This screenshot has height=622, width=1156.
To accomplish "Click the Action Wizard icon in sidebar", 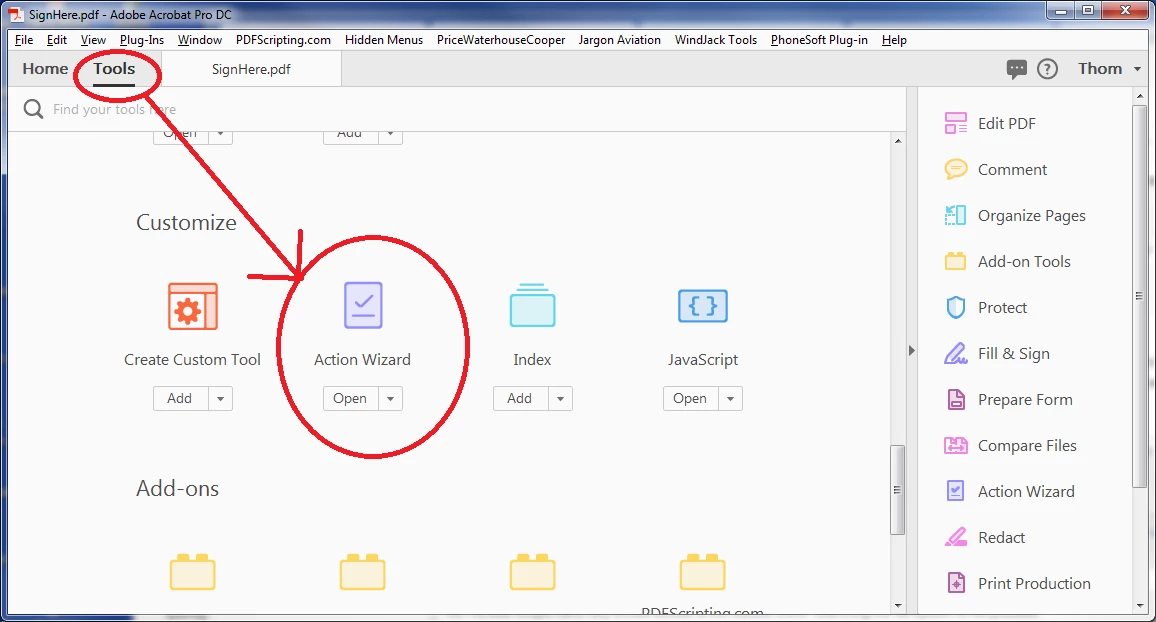I will [x=955, y=491].
